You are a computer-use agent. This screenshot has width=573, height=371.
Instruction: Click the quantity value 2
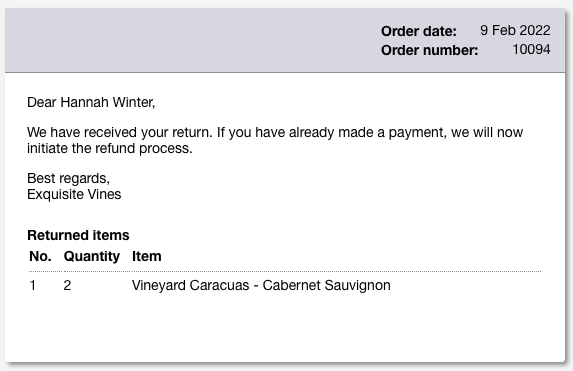point(67,285)
